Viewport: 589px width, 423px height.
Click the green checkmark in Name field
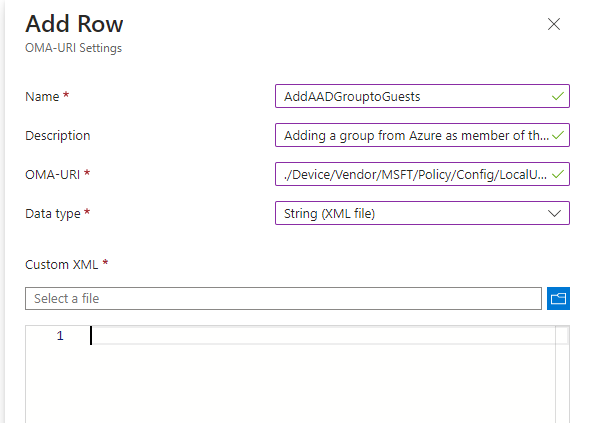558,97
